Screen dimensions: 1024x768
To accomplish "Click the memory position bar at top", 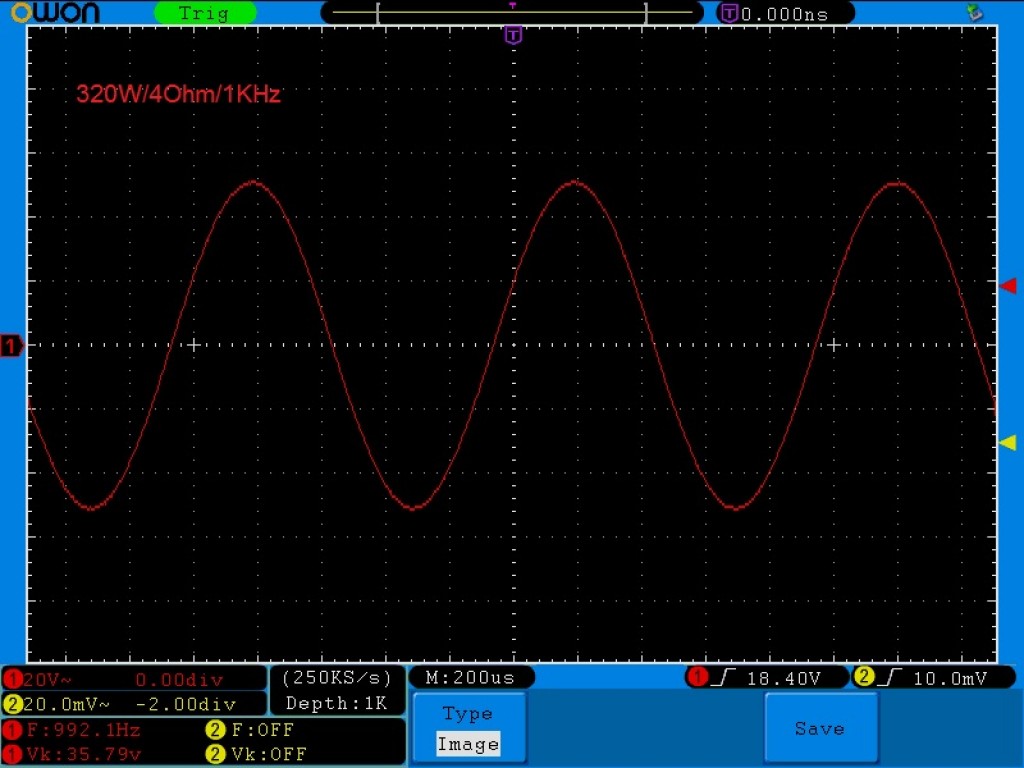I will (512, 12).
